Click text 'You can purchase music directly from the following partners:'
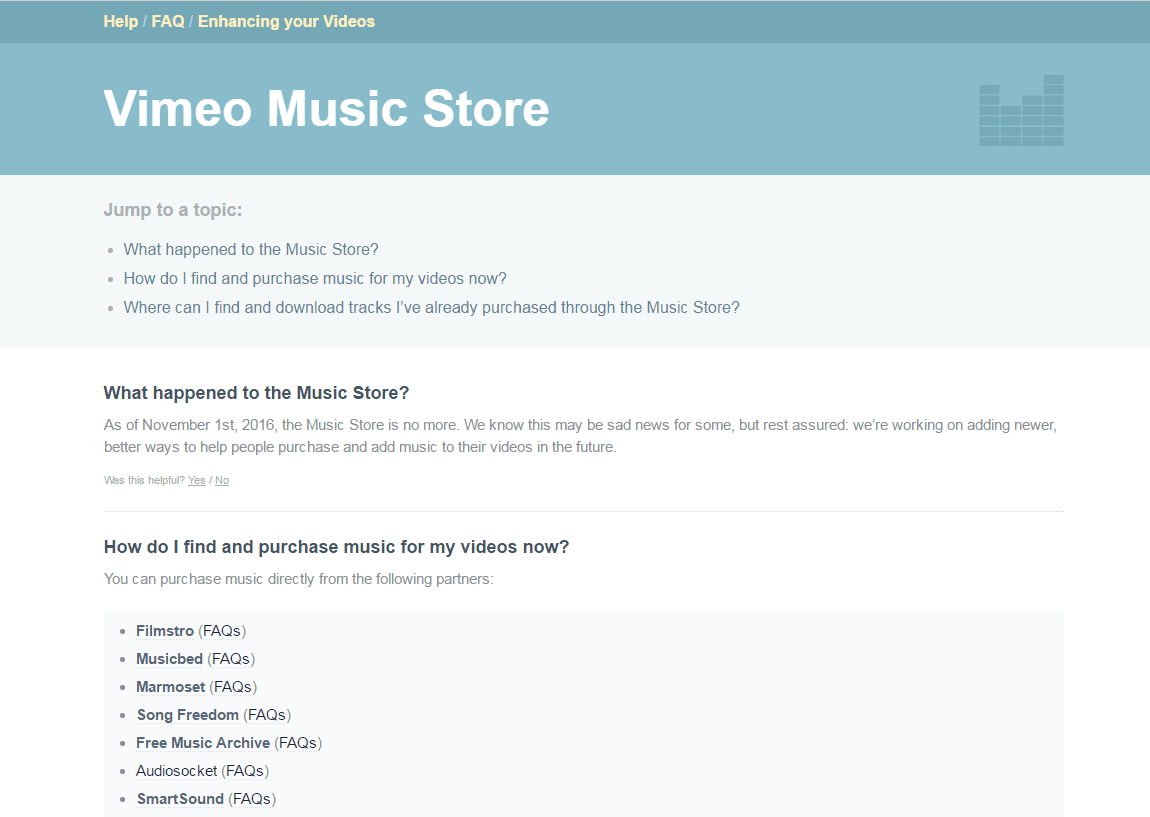1150x817 pixels. pos(299,579)
